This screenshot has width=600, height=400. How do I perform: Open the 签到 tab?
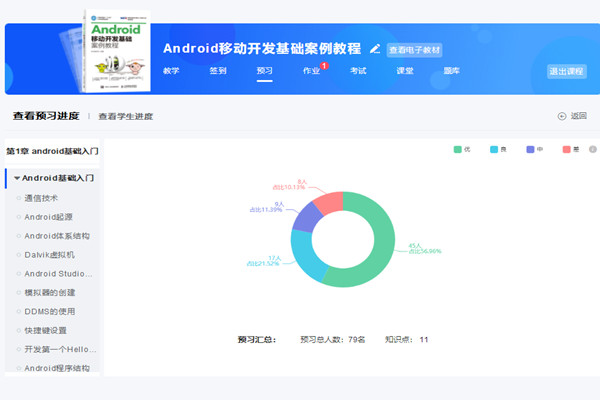point(218,71)
